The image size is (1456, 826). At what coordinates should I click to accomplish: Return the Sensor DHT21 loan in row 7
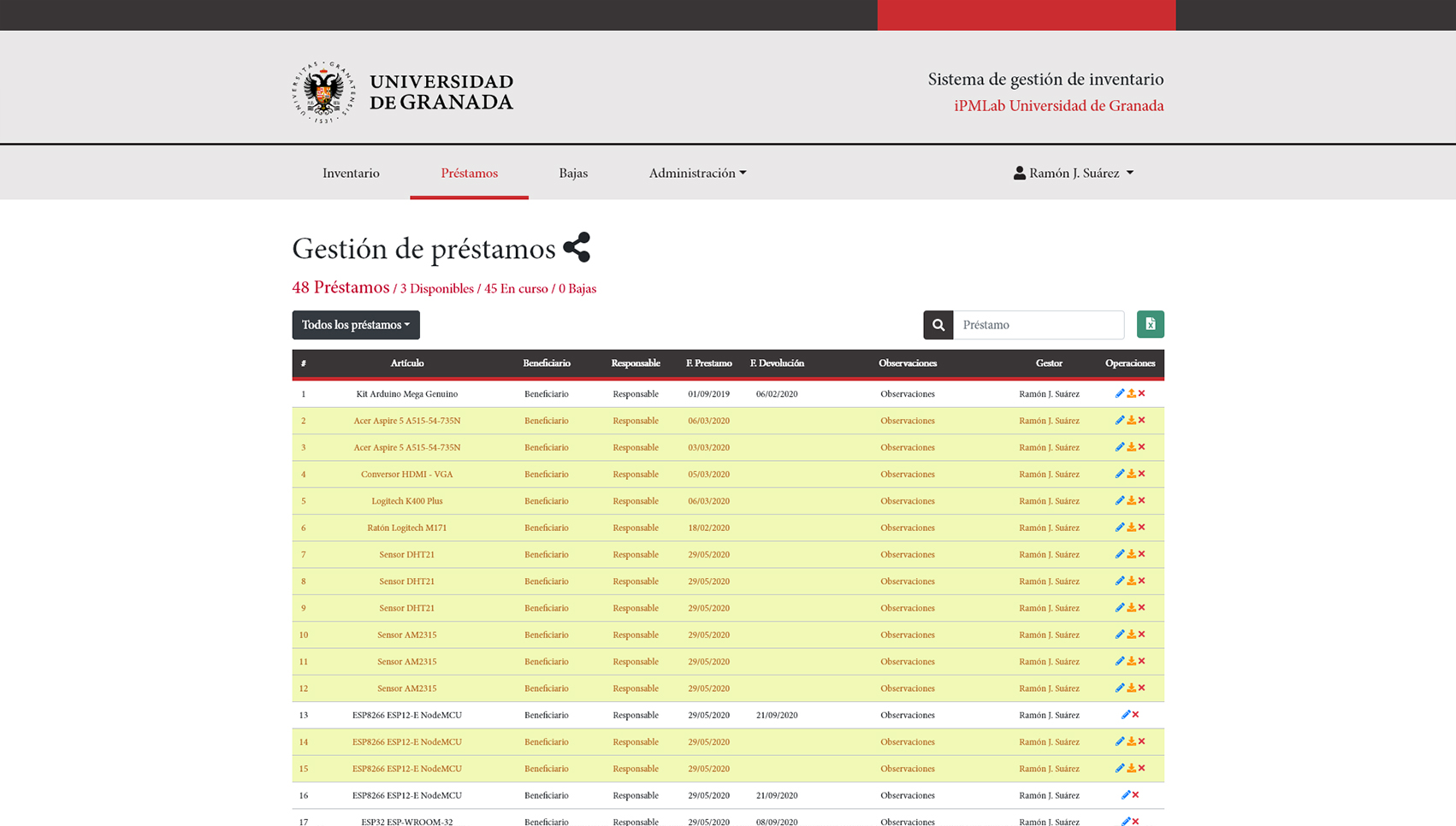pyautogui.click(x=1131, y=554)
